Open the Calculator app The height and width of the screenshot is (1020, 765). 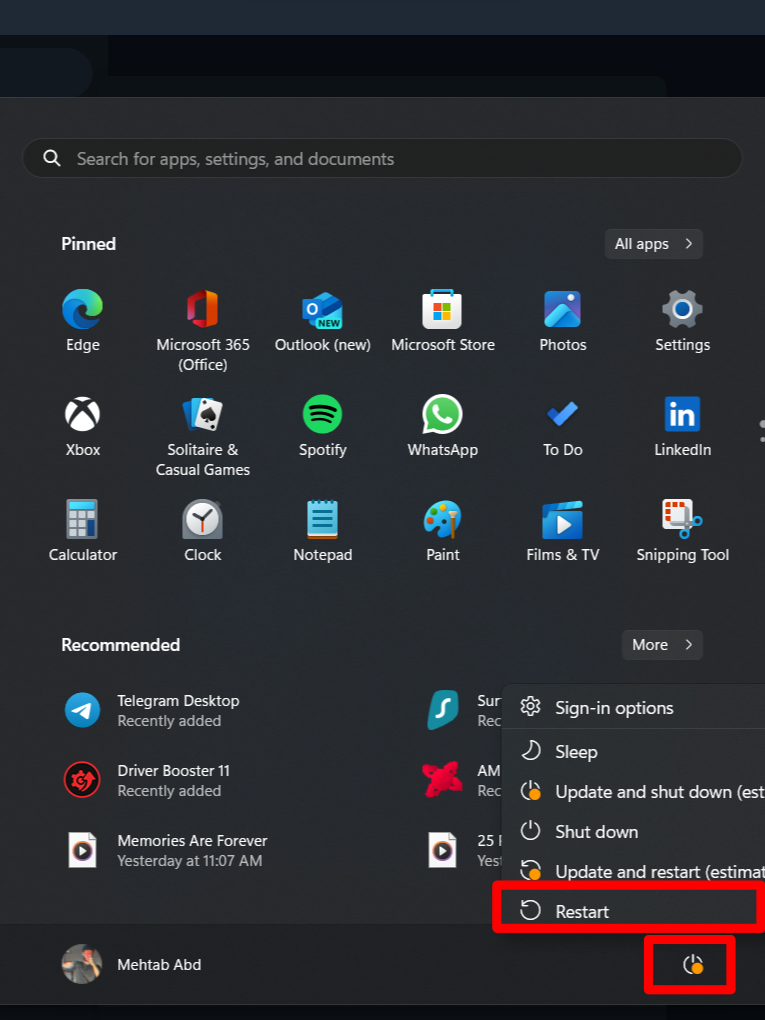click(x=83, y=531)
